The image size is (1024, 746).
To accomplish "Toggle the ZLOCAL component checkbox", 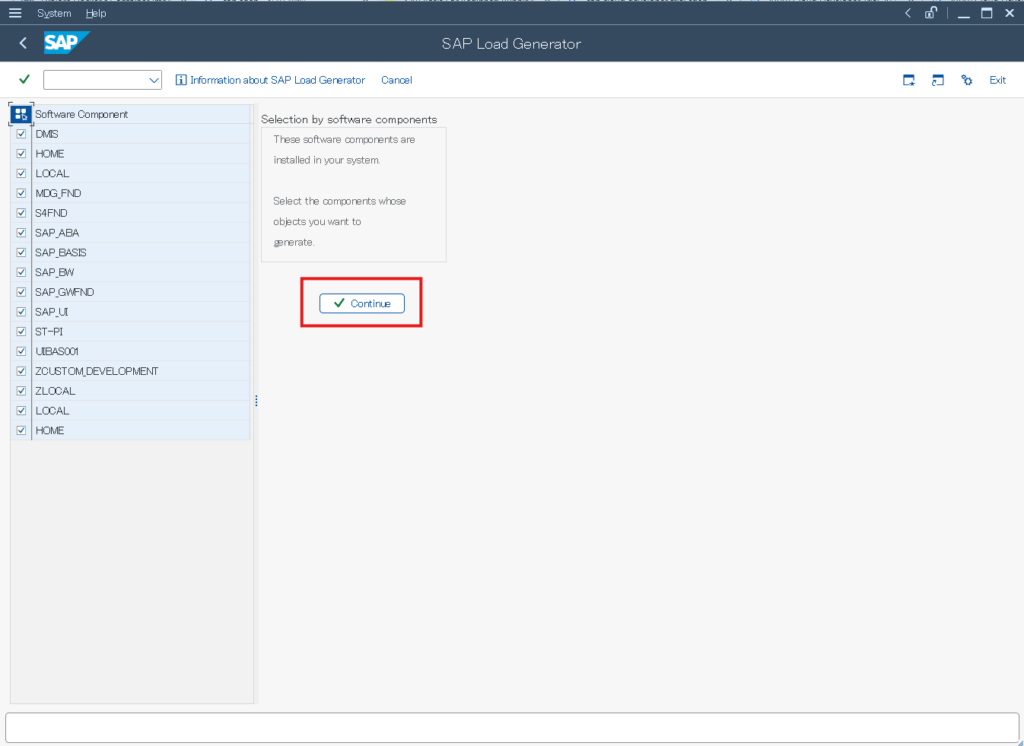I will (21, 390).
